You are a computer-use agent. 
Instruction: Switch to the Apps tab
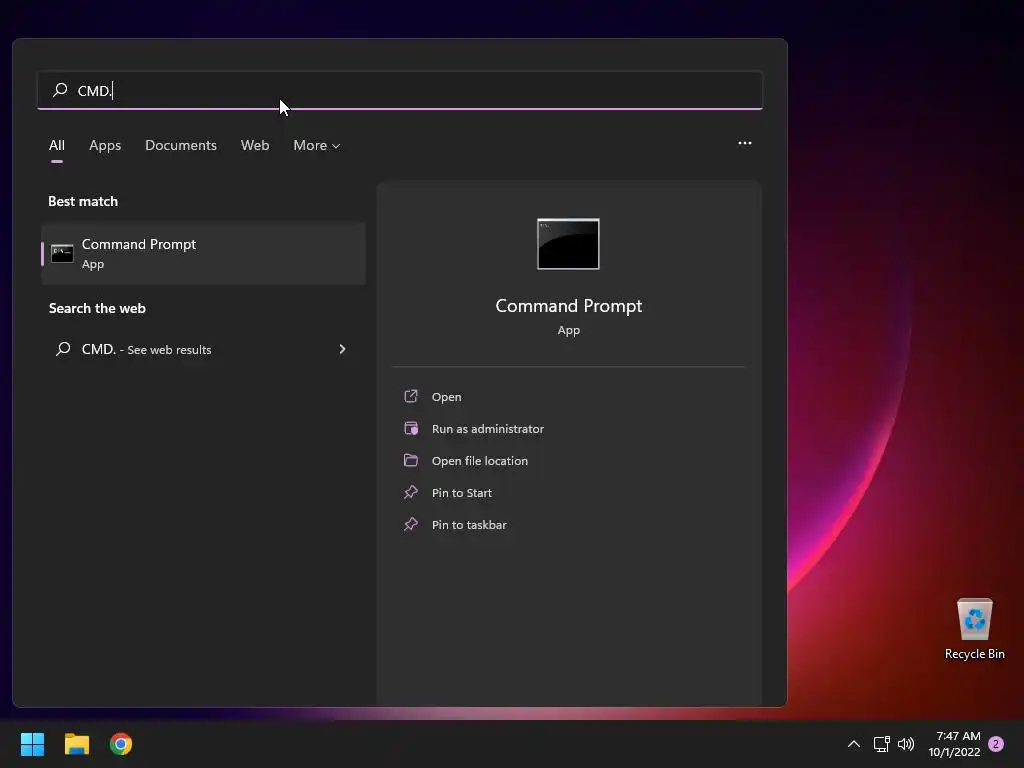click(105, 145)
